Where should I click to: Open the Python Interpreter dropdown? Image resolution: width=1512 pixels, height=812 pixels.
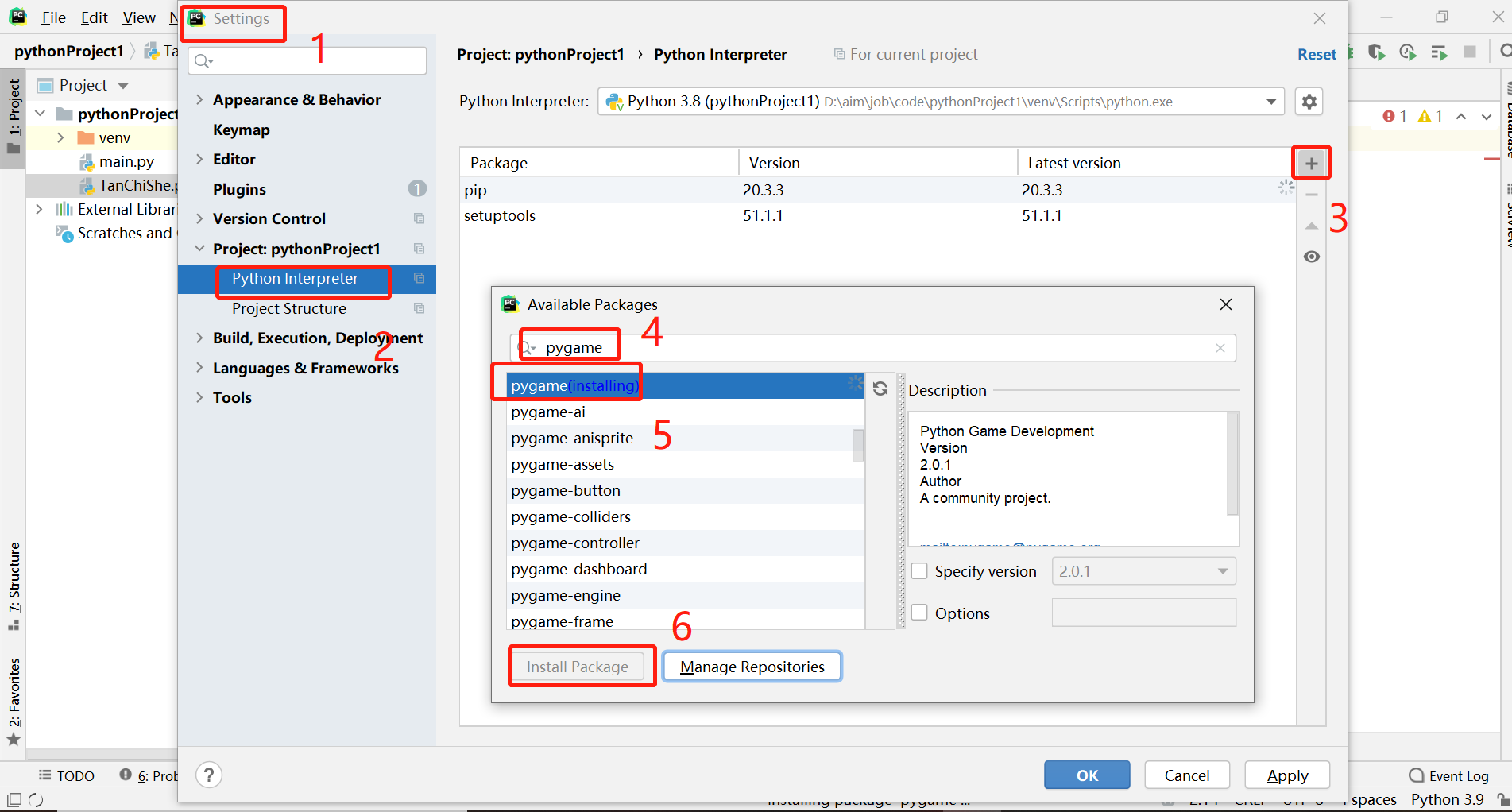tap(1270, 102)
